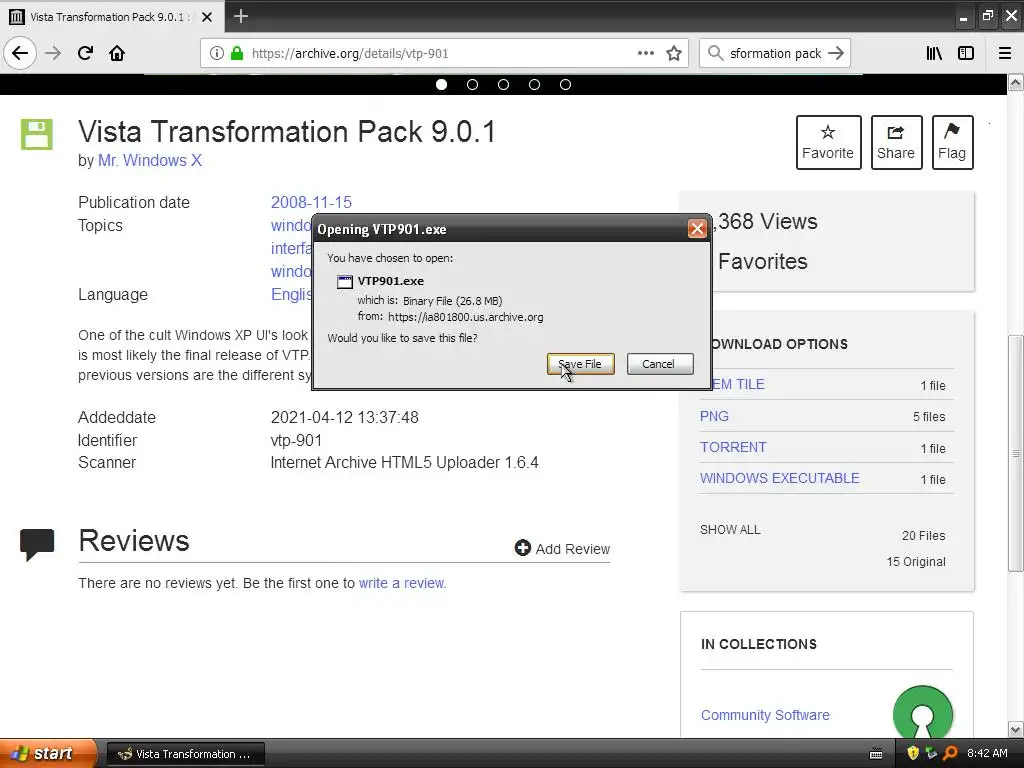This screenshot has width=1024, height=768.
Task: Click the search box field
Action: pos(775,53)
